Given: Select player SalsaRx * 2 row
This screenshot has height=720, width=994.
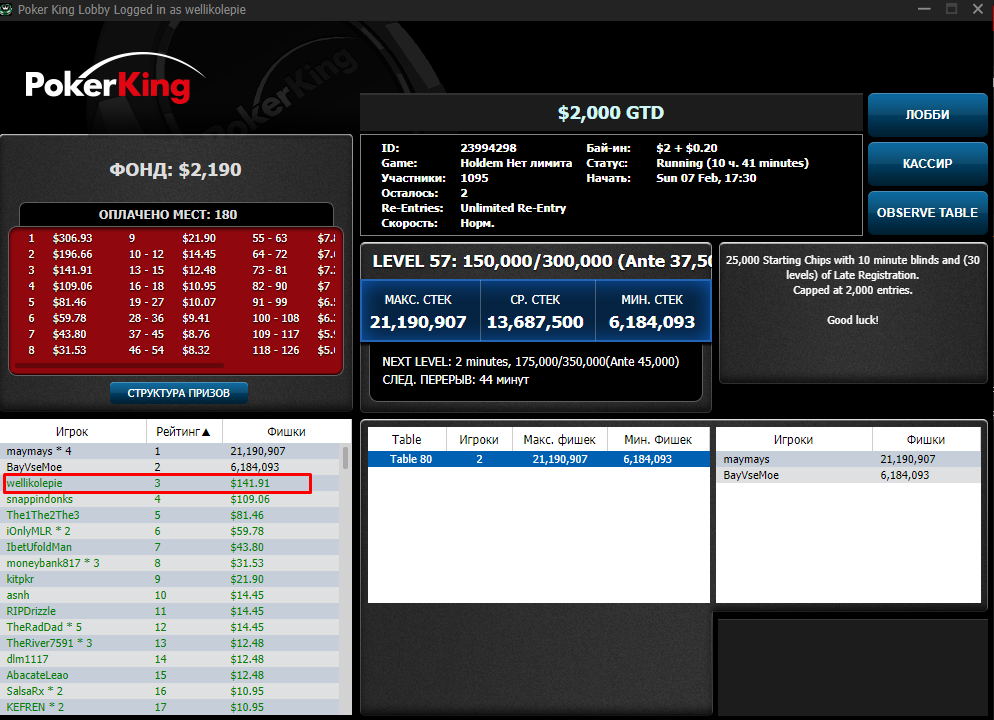Looking at the screenshot, I should (x=170, y=691).
